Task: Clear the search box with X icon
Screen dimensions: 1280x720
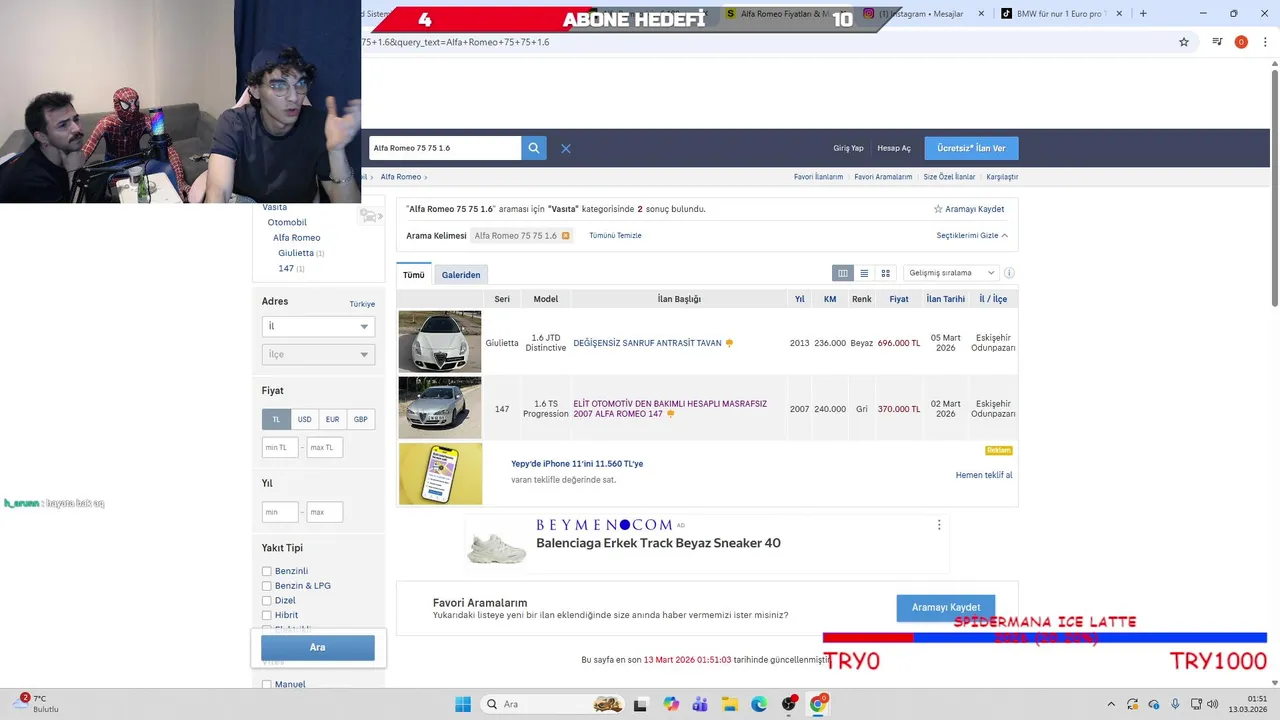Action: tap(566, 148)
